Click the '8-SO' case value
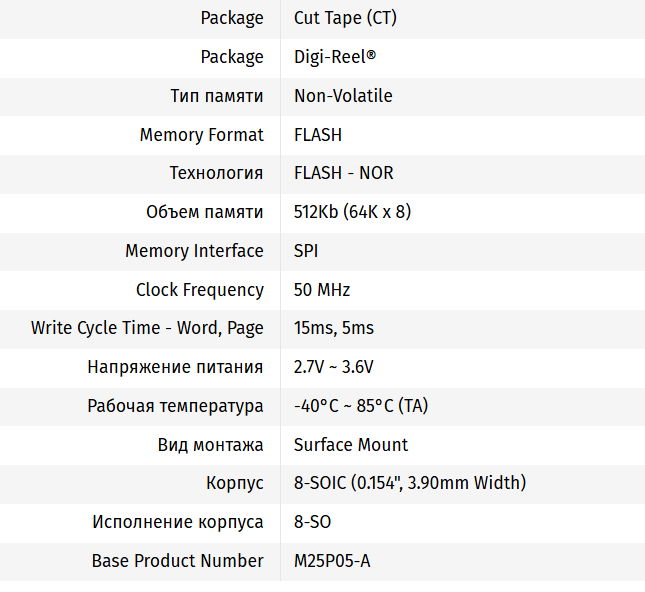Screen dimensions: 645x592 313,522
